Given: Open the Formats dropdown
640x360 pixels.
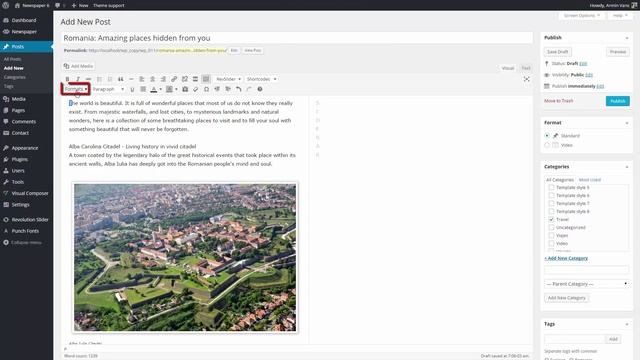Looking at the screenshot, I should [76, 89].
